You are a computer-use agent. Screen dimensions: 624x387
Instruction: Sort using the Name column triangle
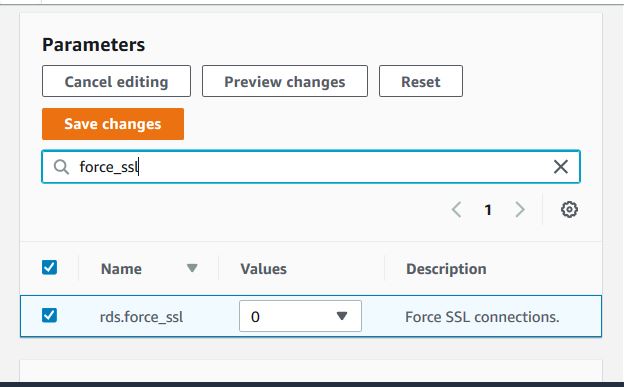pyautogui.click(x=192, y=268)
